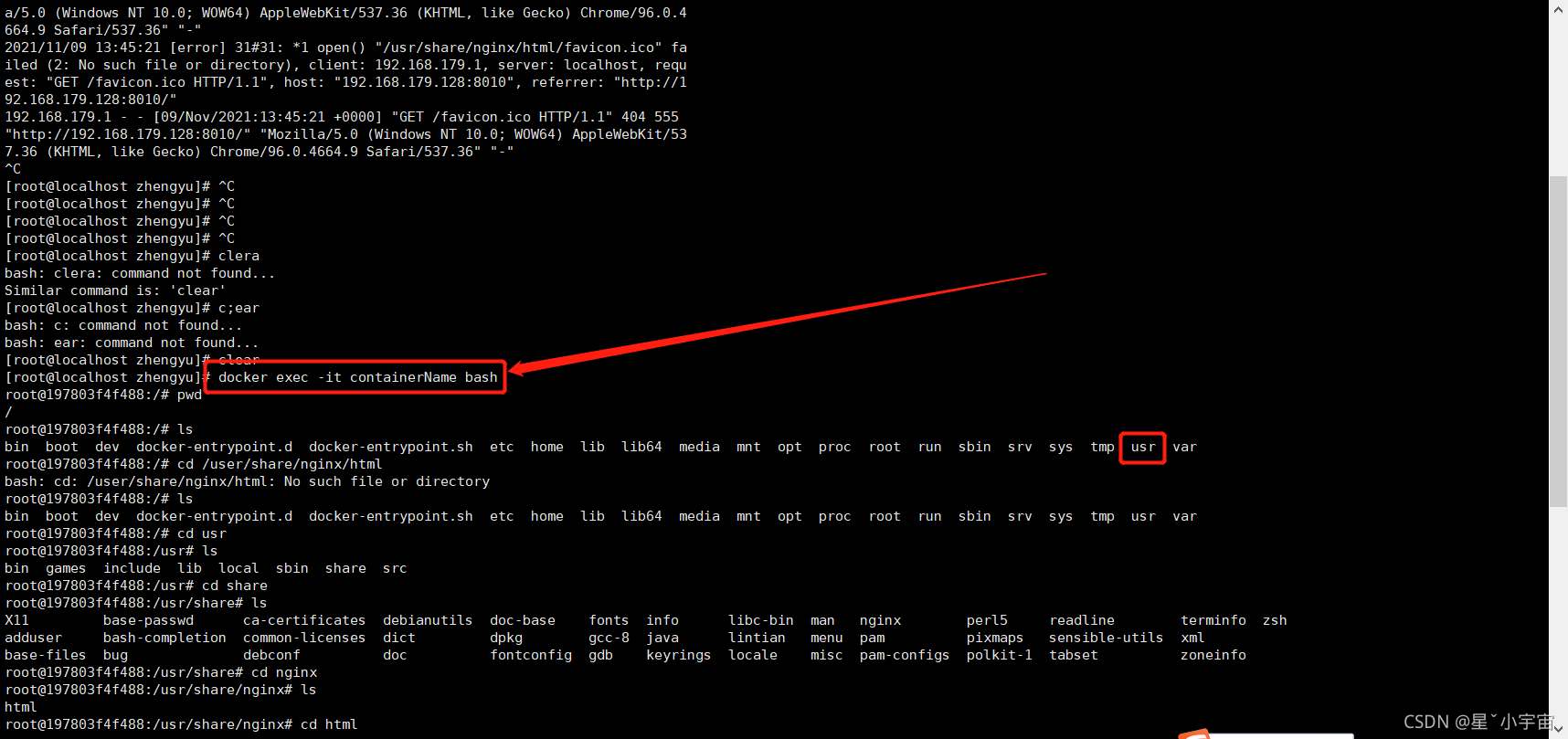Click the 'lintian' directory name
1568x739 pixels.
click(757, 638)
